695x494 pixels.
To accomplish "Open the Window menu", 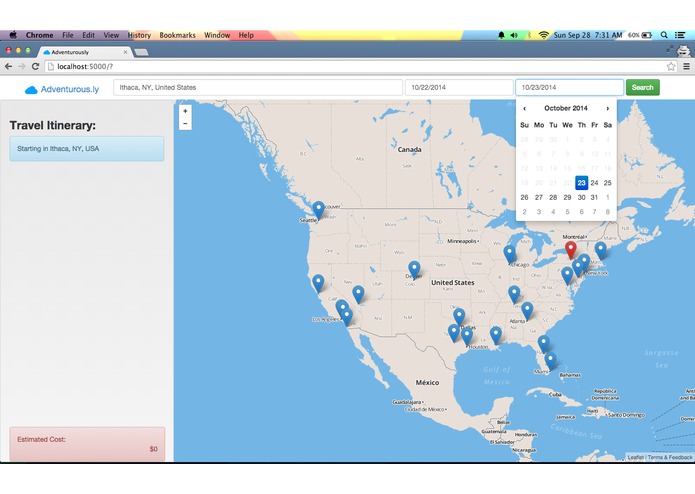I will click(x=217, y=35).
